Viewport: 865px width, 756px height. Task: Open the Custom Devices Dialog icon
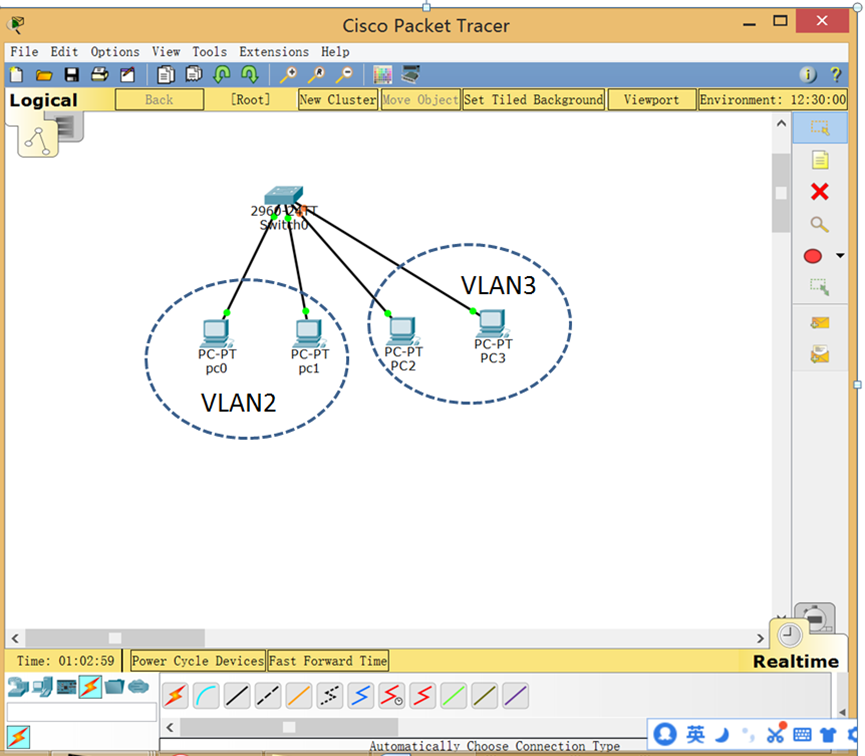(411, 74)
